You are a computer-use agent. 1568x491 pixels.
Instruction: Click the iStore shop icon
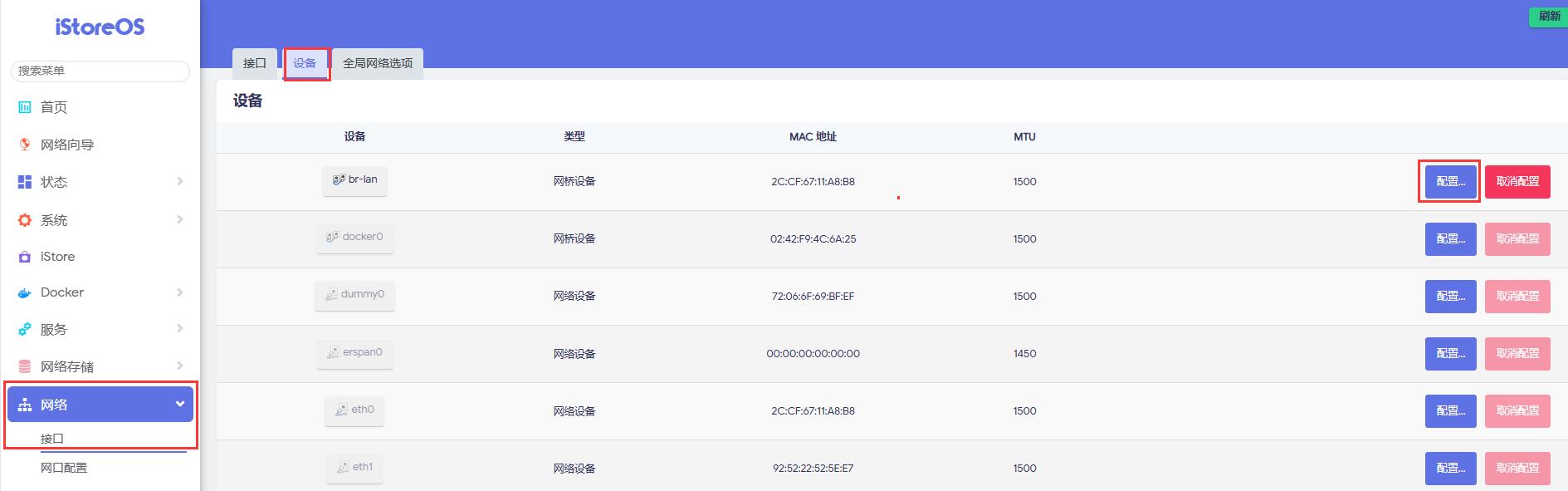click(25, 257)
